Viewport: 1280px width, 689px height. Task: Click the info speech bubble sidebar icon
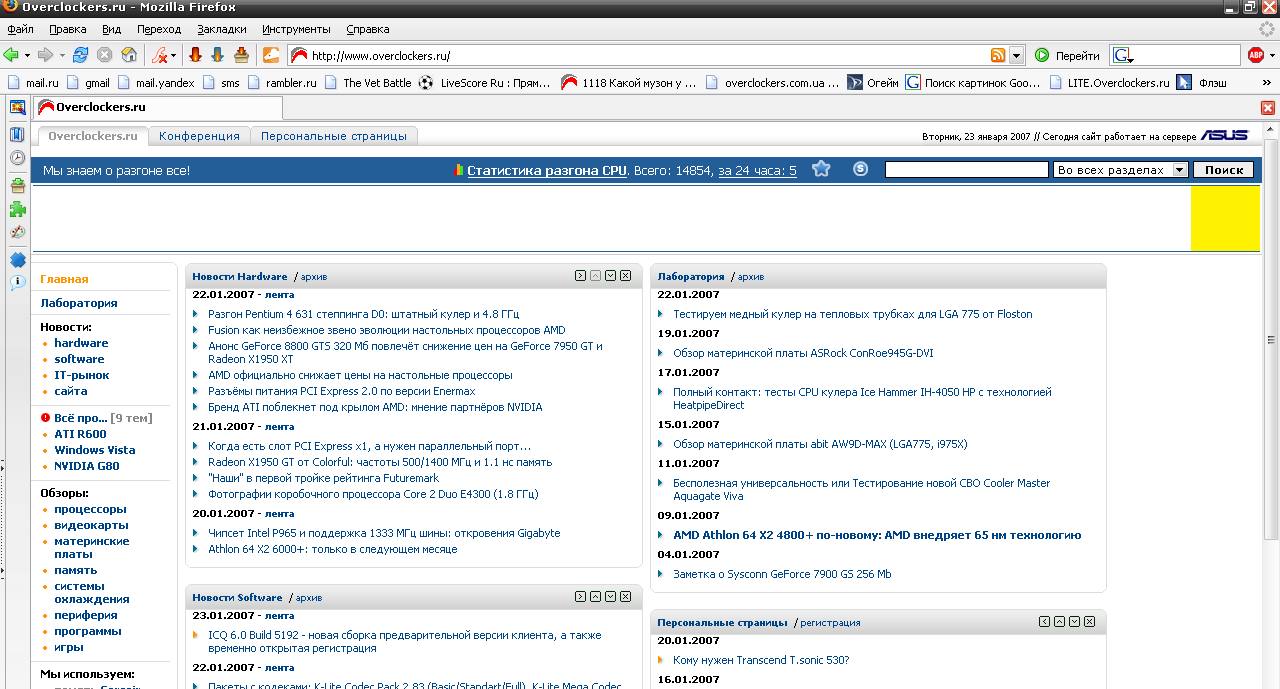17,283
